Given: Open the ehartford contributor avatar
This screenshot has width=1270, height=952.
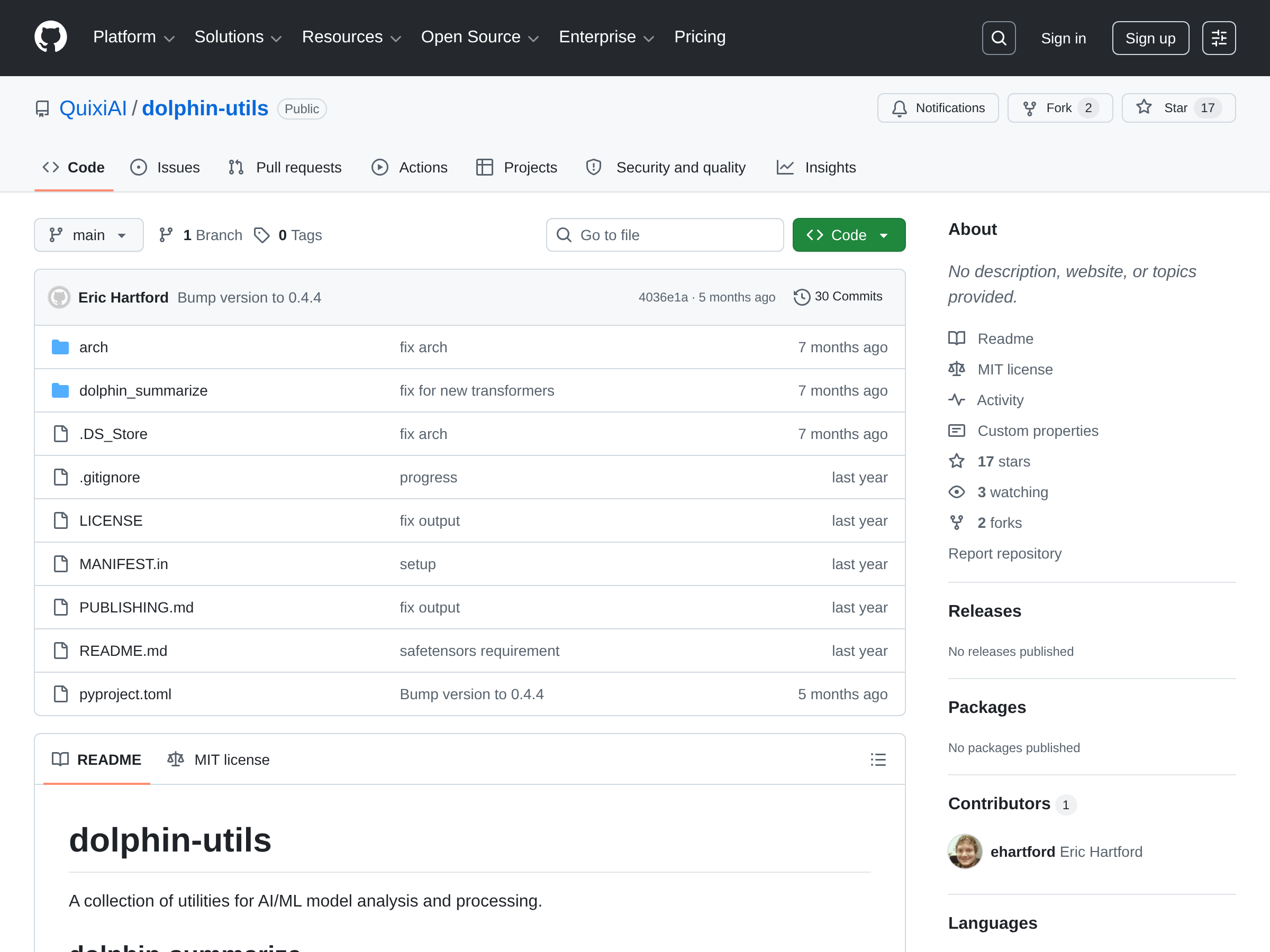Looking at the screenshot, I should [965, 852].
